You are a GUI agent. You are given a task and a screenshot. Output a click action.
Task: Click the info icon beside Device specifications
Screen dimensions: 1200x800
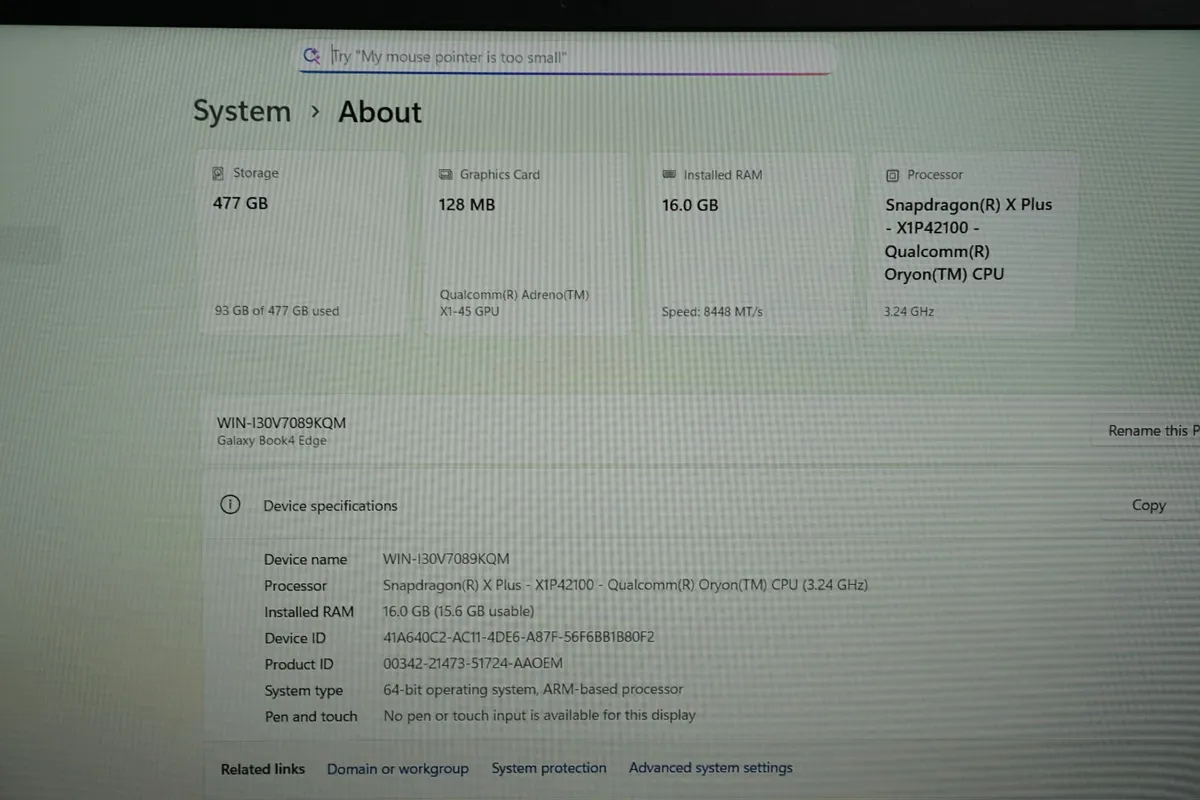coord(230,505)
